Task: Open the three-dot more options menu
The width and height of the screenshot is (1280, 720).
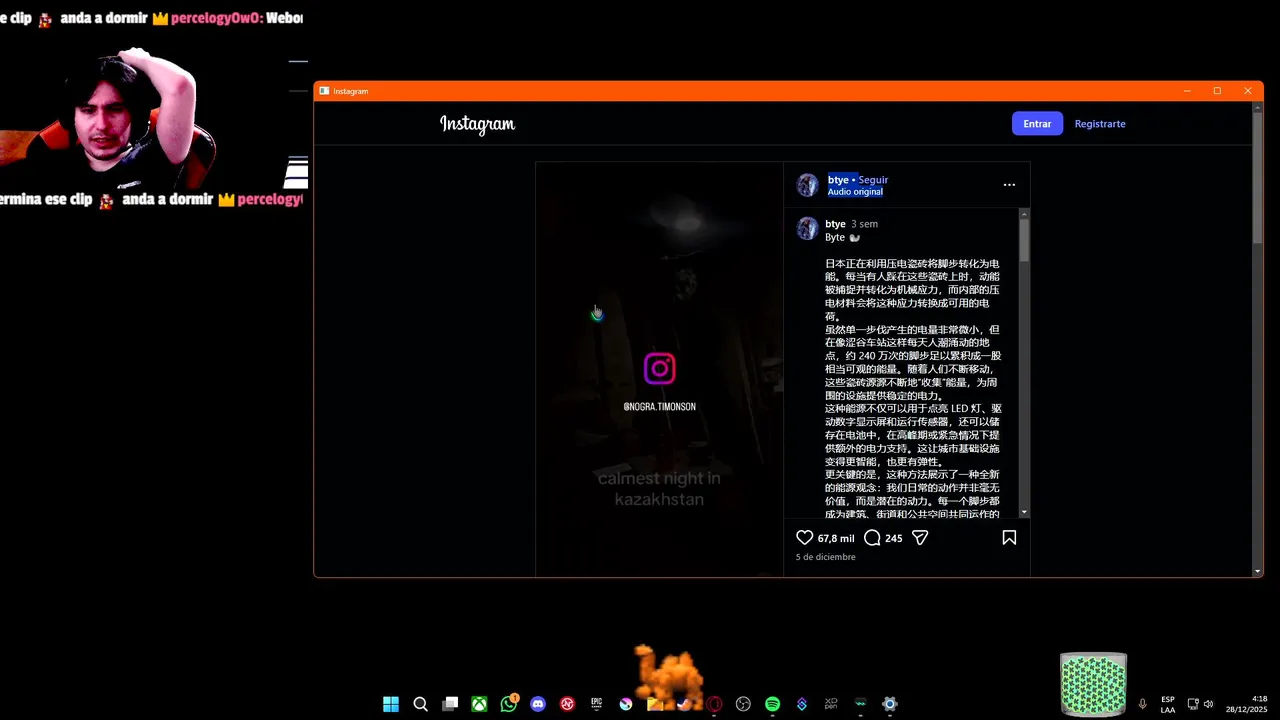Action: 1009,185
